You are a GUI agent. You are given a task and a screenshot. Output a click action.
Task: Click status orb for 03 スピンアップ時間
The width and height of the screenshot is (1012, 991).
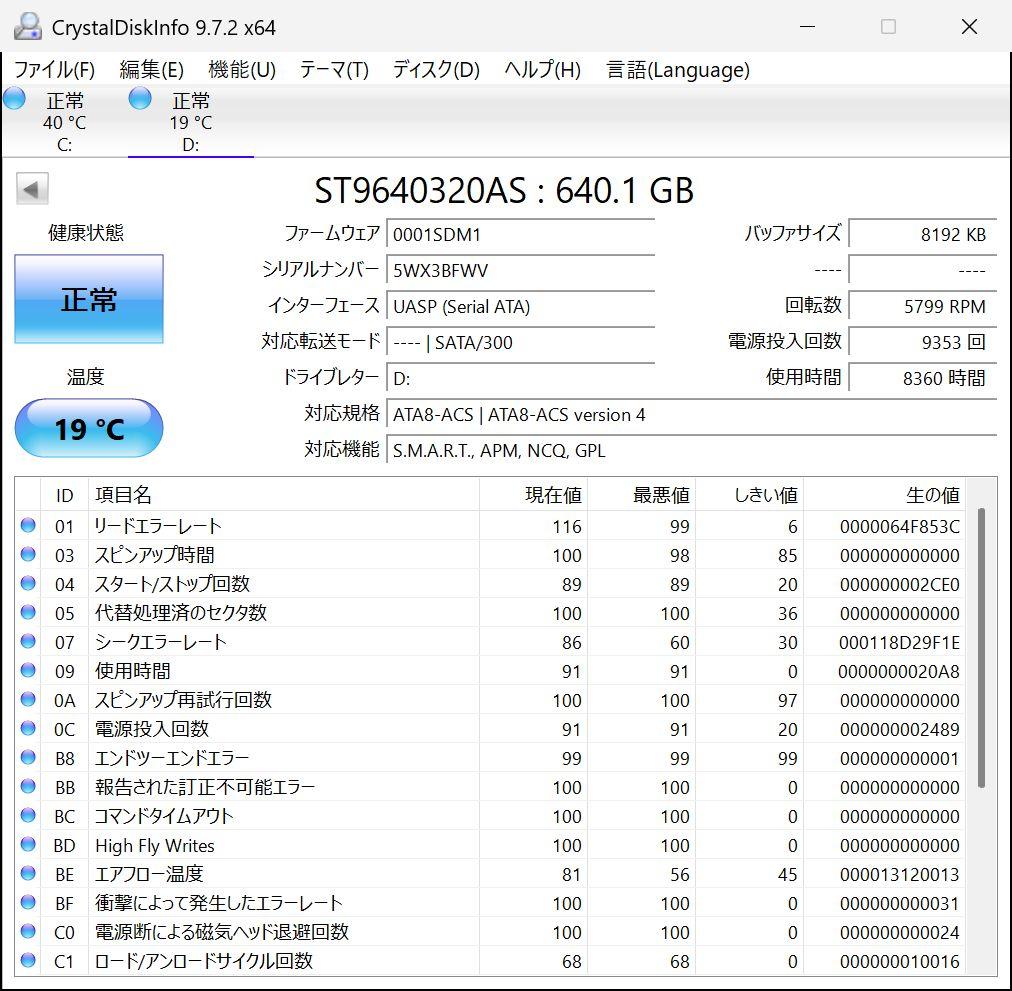click(28, 554)
